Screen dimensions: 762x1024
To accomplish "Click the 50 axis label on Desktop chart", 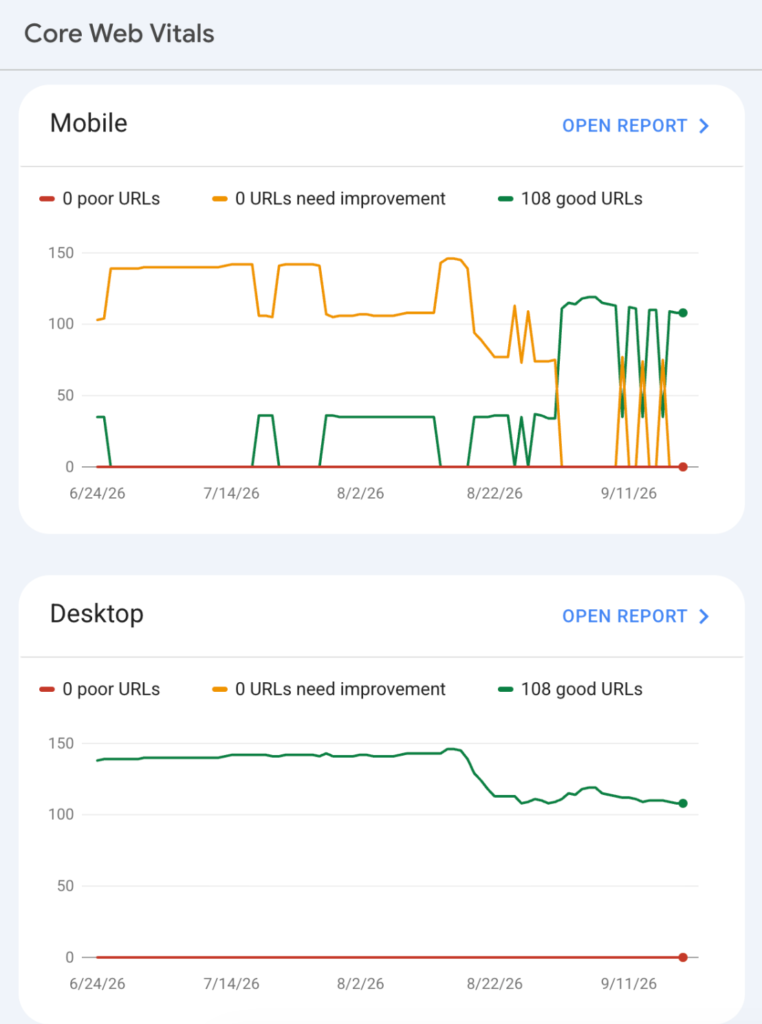I will [x=65, y=886].
